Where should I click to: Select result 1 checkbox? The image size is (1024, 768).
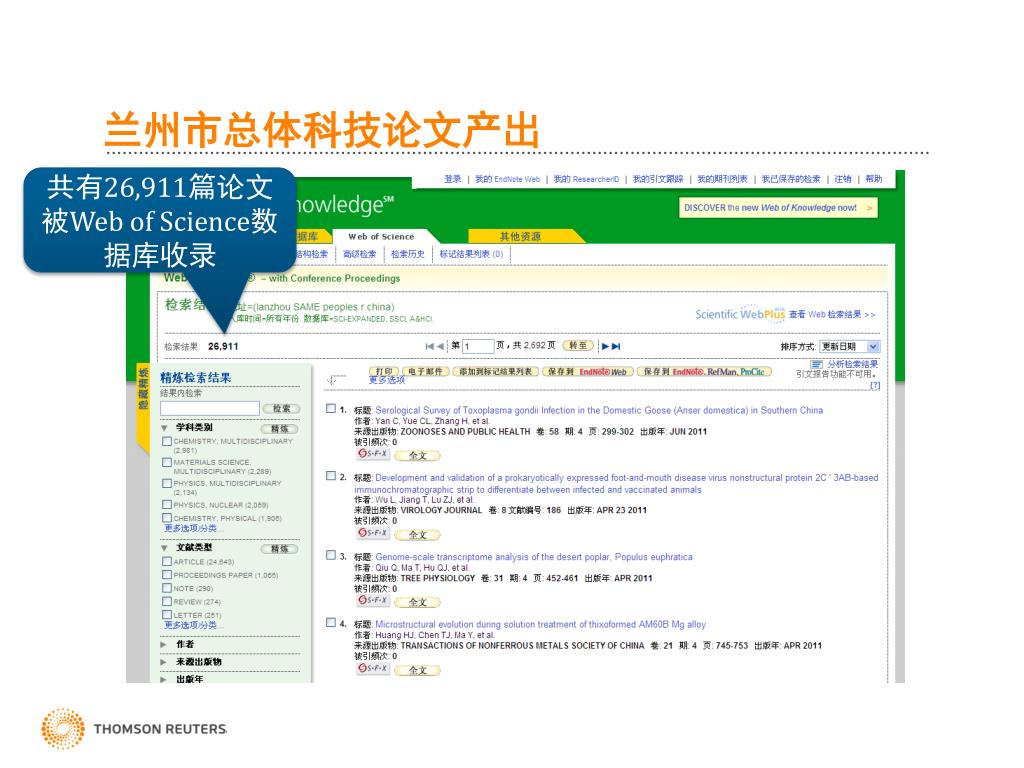pos(330,409)
